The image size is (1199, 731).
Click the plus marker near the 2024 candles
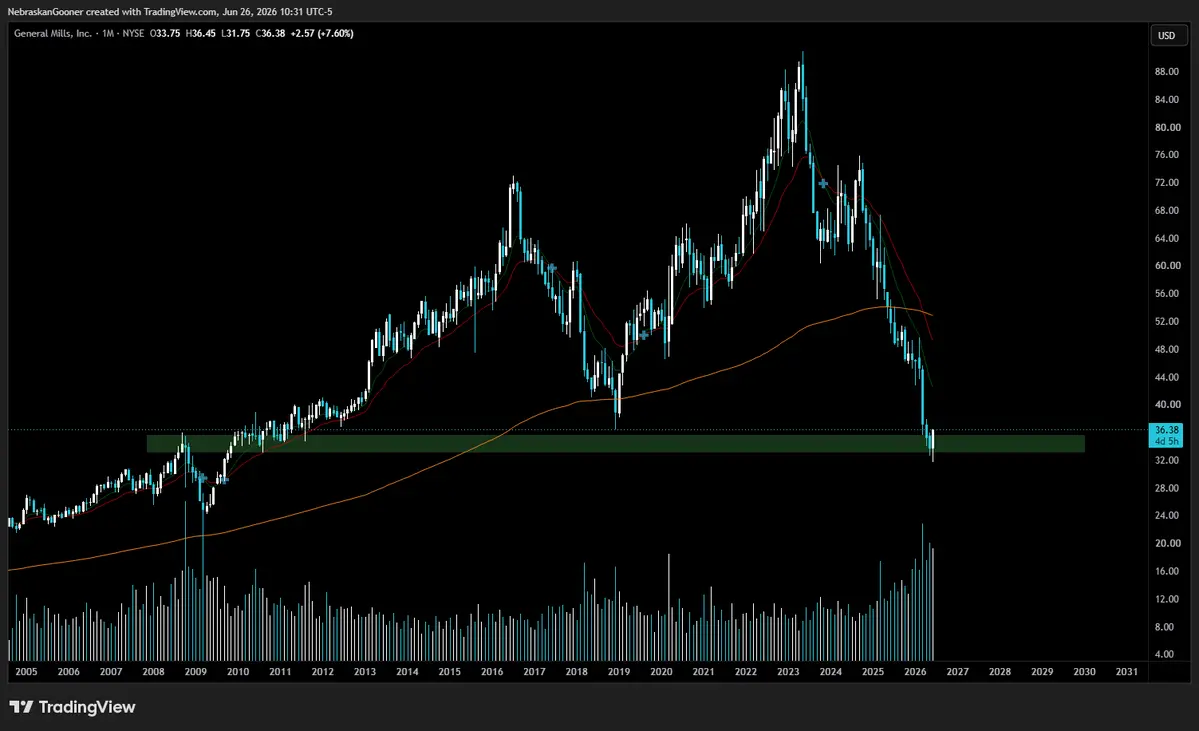point(823,184)
